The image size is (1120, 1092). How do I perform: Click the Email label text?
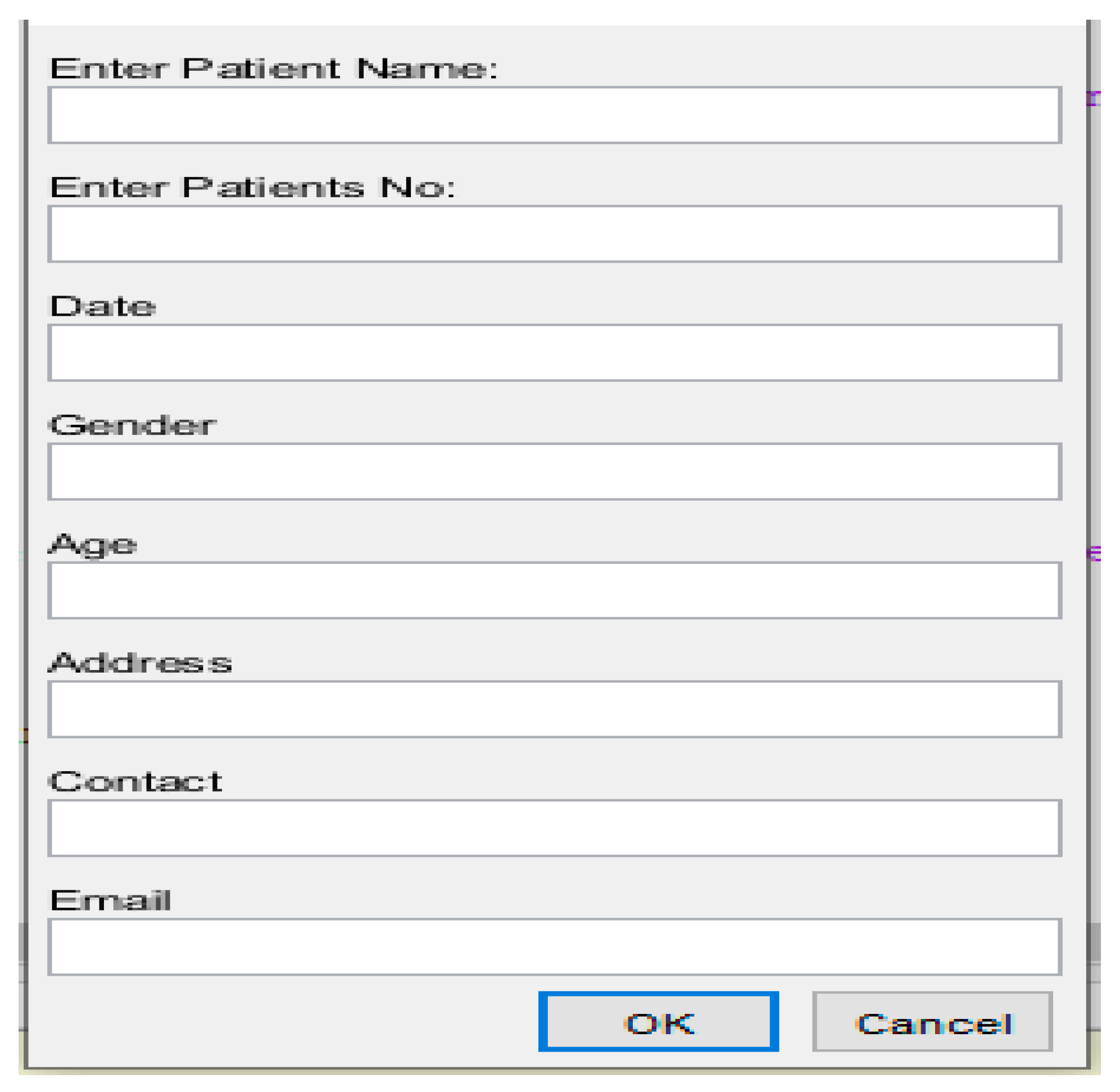click(x=111, y=900)
